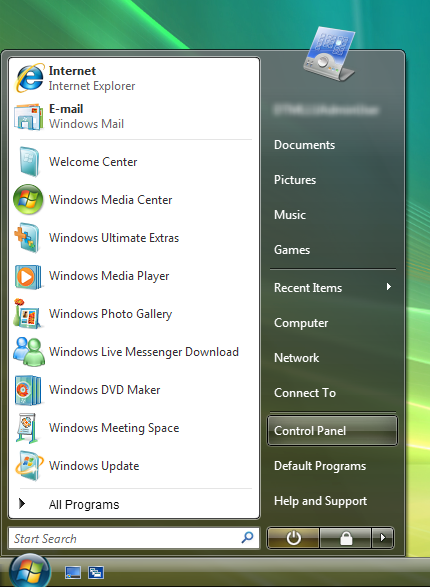
Task: Open Help and Support
Action: click(x=320, y=501)
